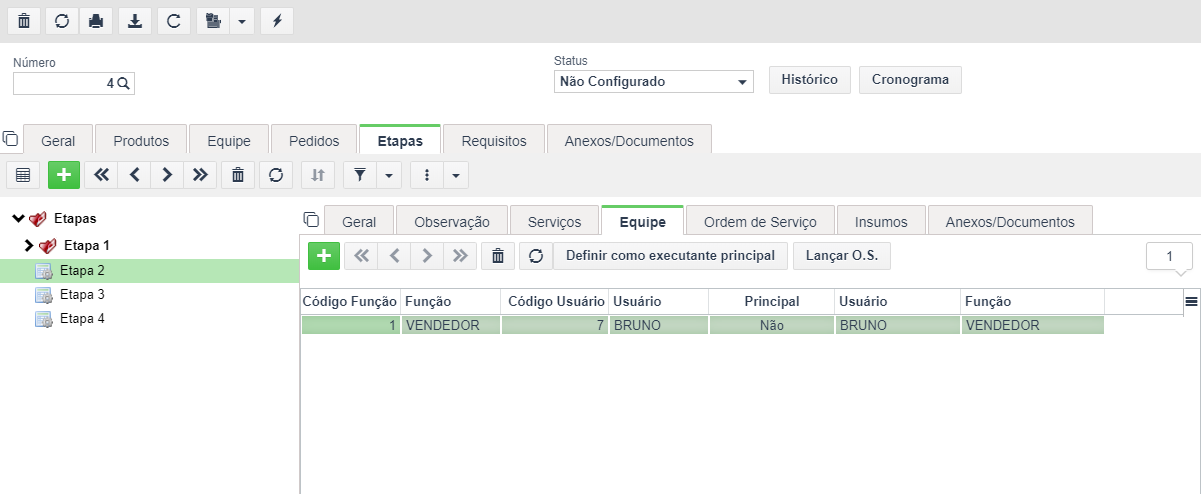The height and width of the screenshot is (494, 1201).
Task: Delete team member with Equipe trash icon
Action: point(497,256)
